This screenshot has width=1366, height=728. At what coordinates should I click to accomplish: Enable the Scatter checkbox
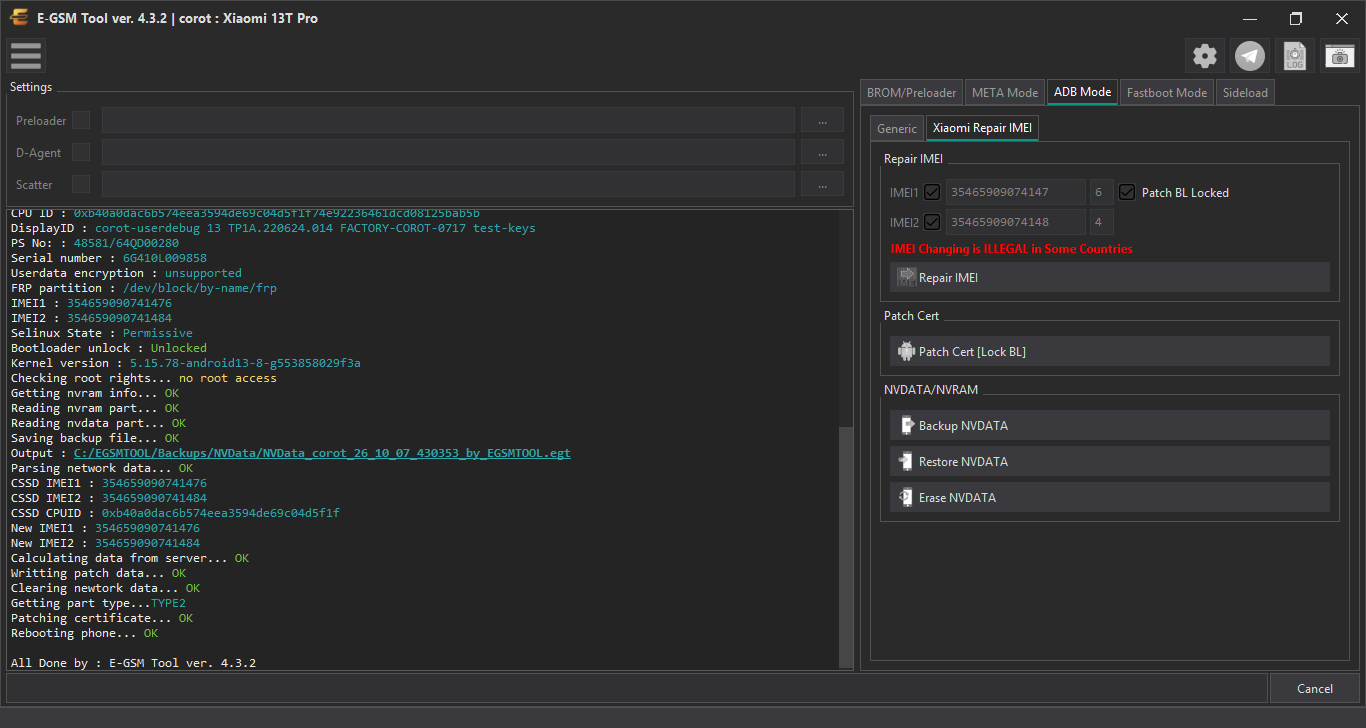81,185
